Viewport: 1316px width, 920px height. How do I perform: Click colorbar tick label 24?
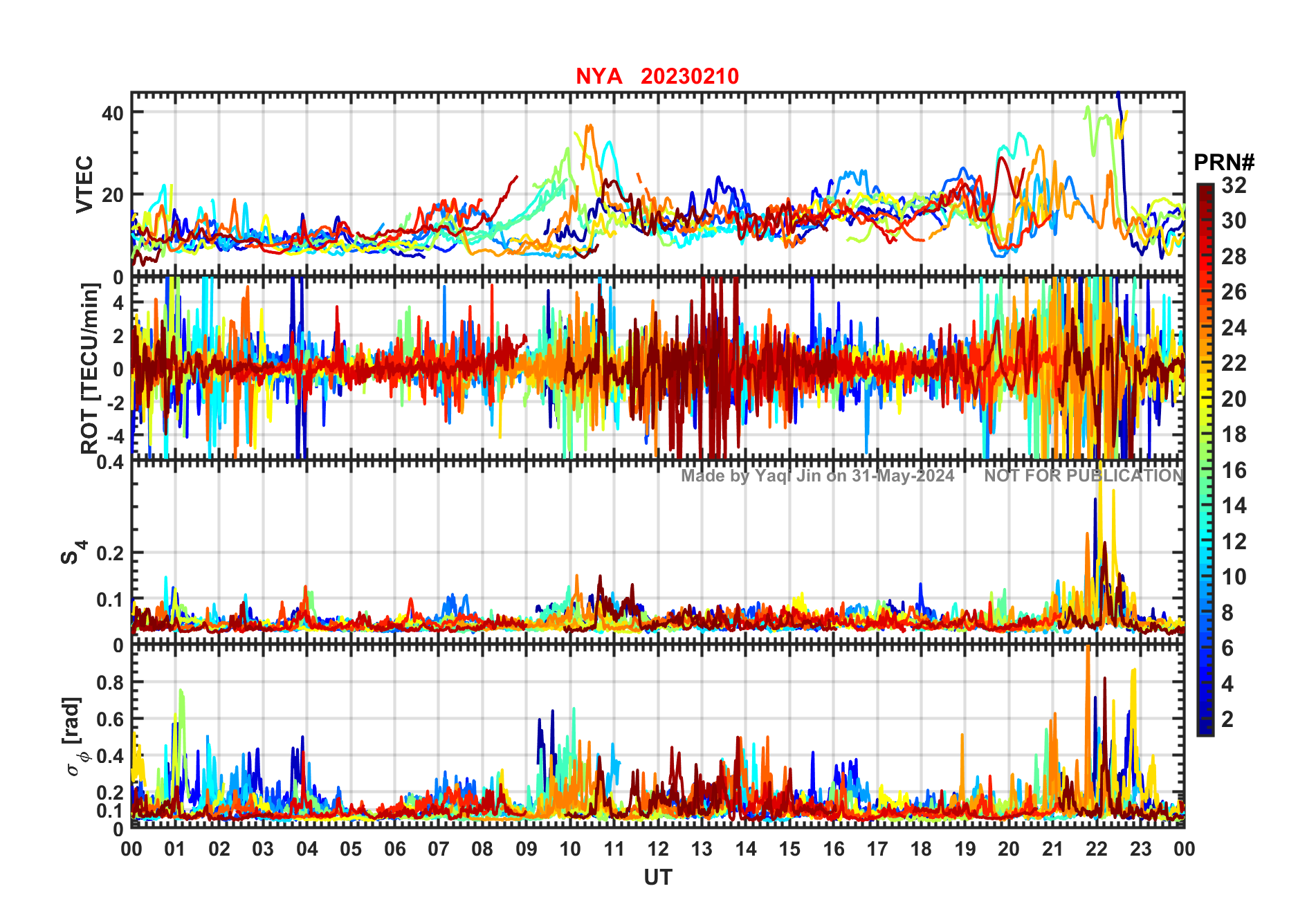1234,328
